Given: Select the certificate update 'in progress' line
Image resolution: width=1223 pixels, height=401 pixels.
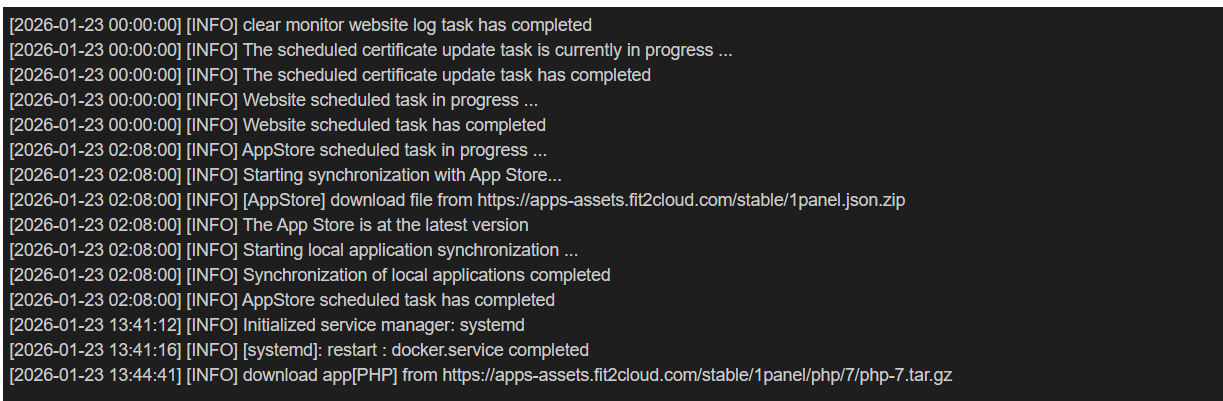Looking at the screenshot, I should pyautogui.click(x=488, y=50).
